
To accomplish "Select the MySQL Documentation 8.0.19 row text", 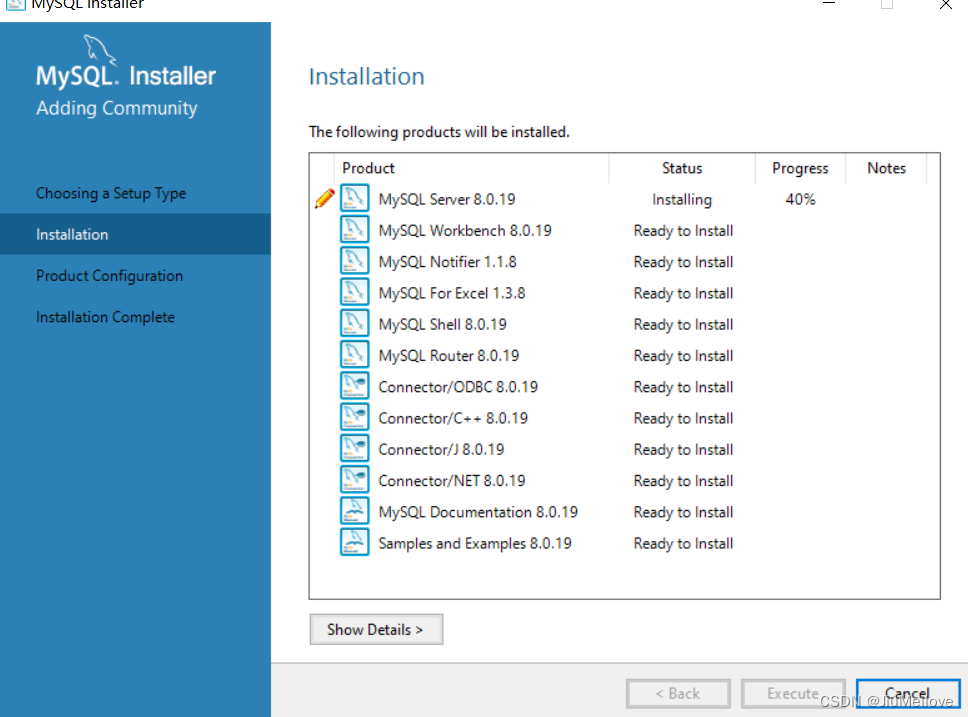I will point(478,512).
